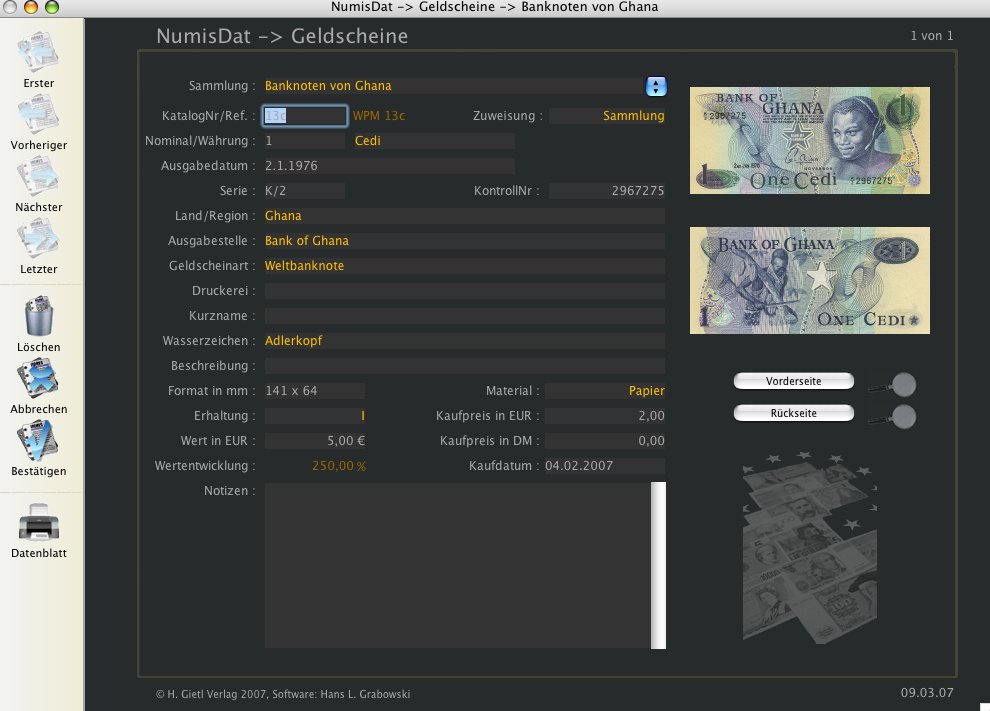Select the Währung field Cedi

pos(434,141)
